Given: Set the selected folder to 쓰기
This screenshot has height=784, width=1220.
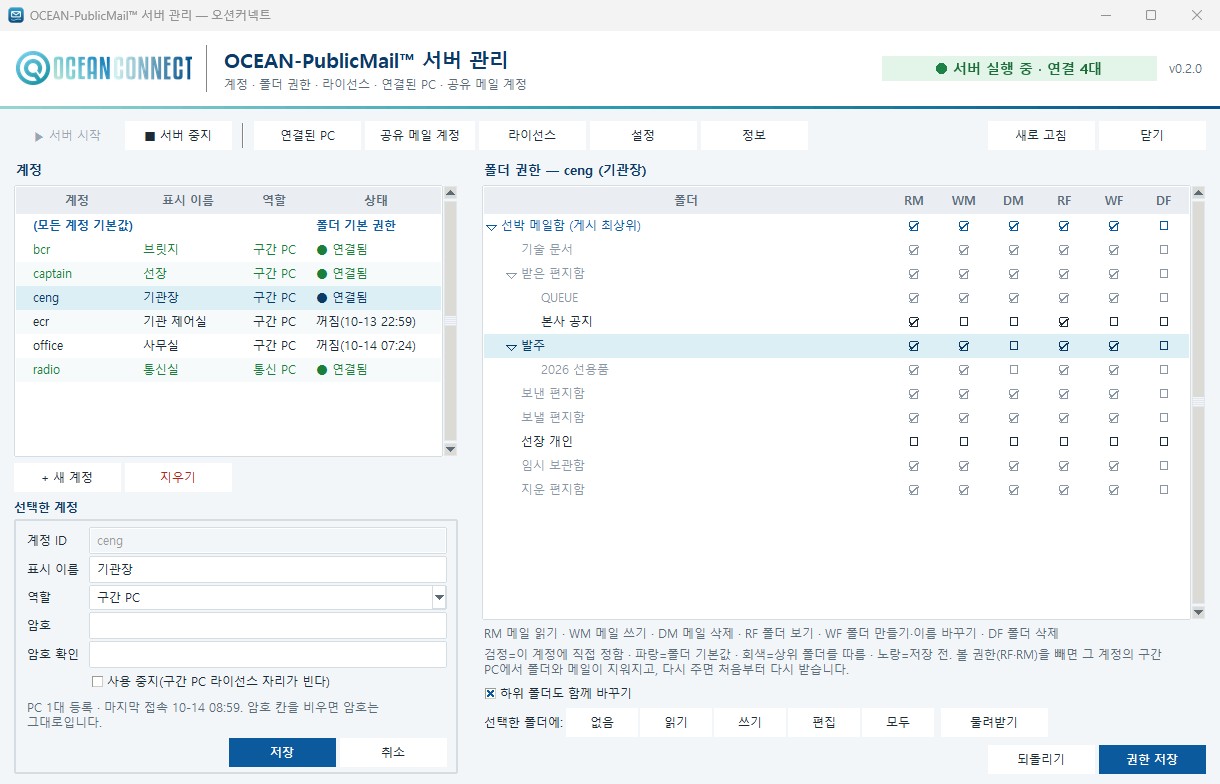Looking at the screenshot, I should tap(750, 722).
